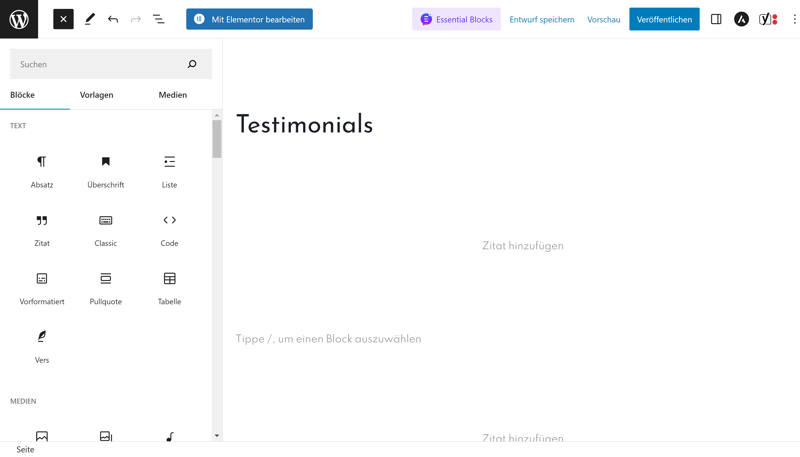Click the WordPress logo icon
This screenshot has width=800, height=457.
click(x=19, y=19)
